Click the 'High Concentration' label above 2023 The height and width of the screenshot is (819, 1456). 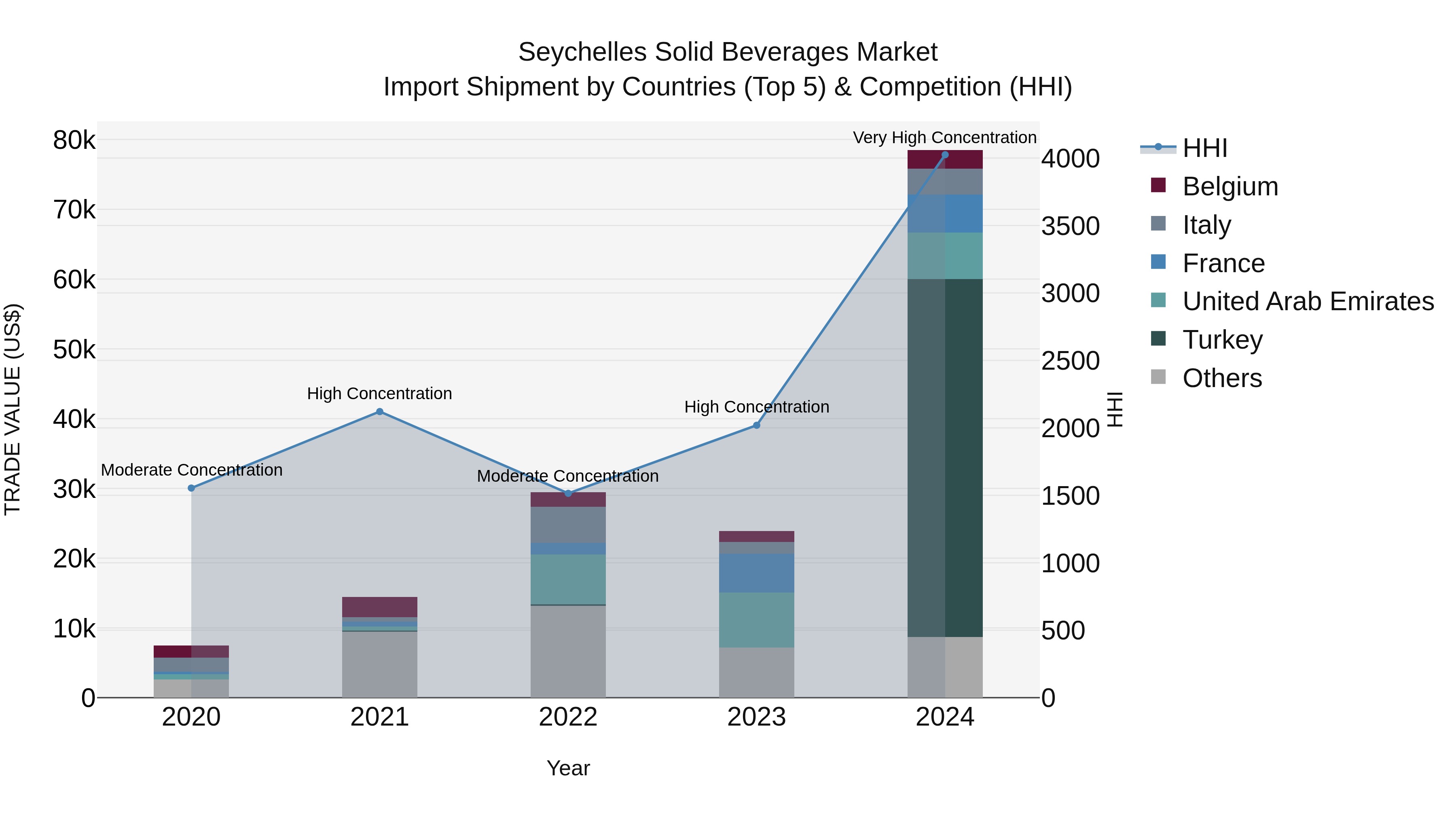coord(757,407)
